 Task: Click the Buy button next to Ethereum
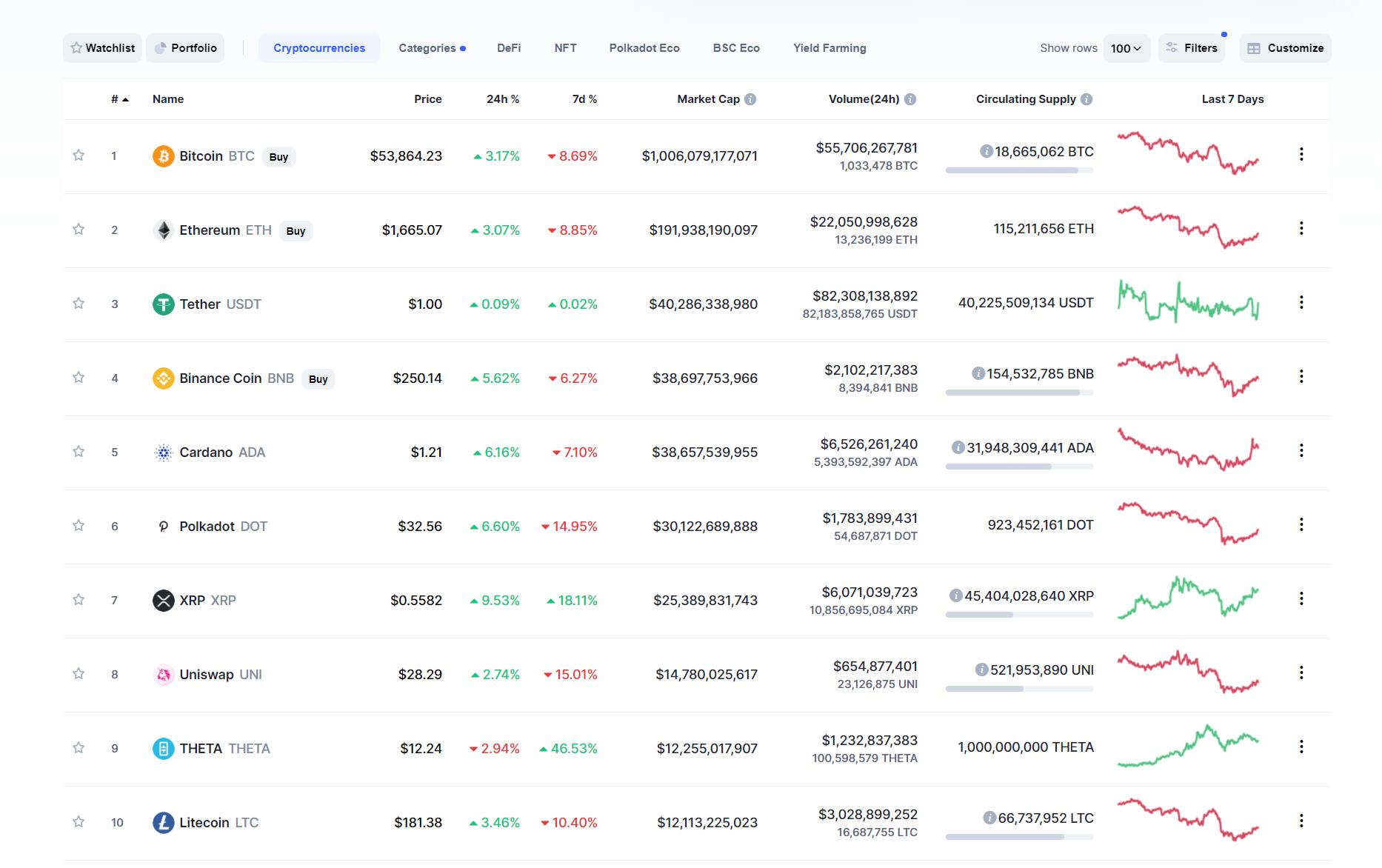point(296,231)
